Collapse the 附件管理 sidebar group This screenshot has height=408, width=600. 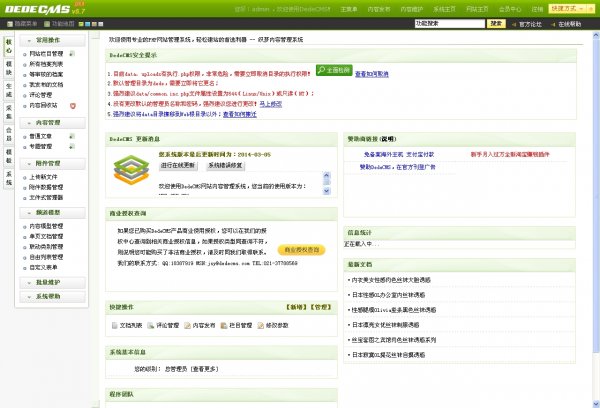click(x=52, y=163)
